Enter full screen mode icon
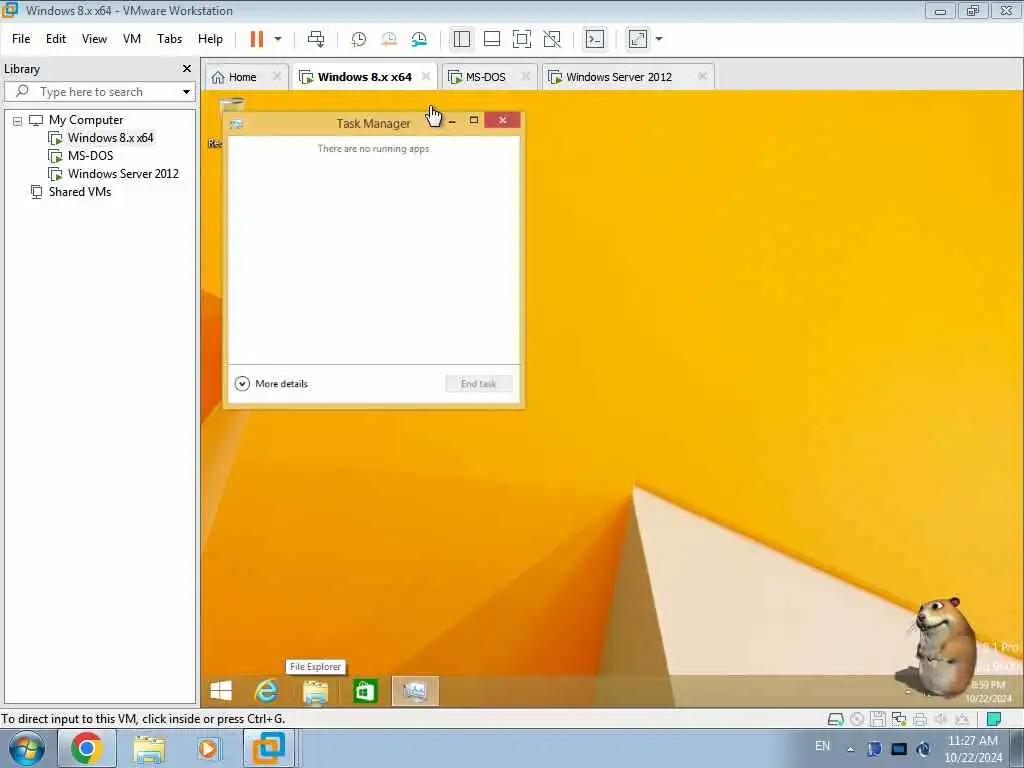 522,39
